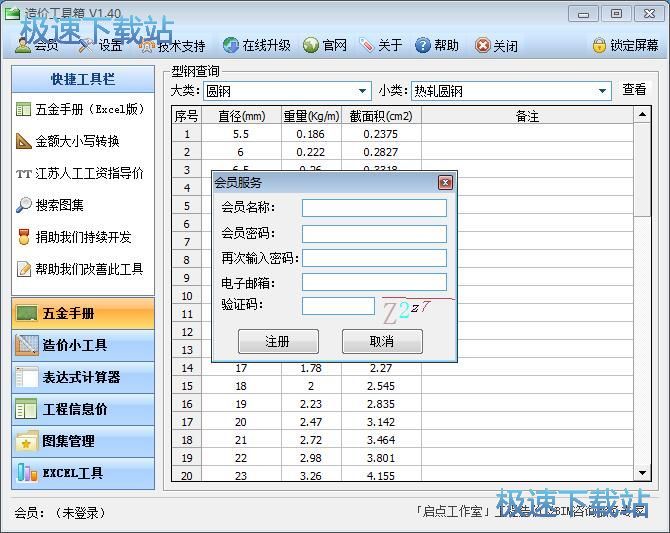This screenshot has height=533, width=670.
Task: Select row 15 diameter 18 cell
Action: click(241, 386)
